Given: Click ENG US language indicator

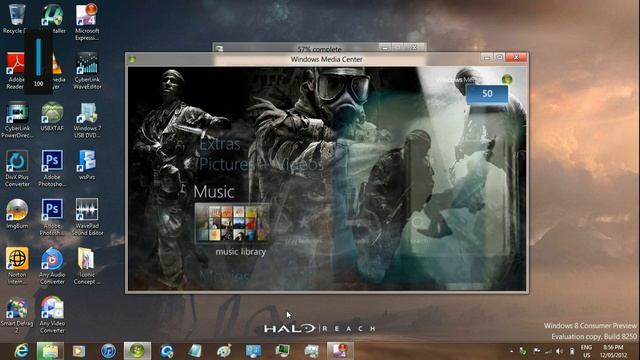Looking at the screenshot, I should click(587, 351).
